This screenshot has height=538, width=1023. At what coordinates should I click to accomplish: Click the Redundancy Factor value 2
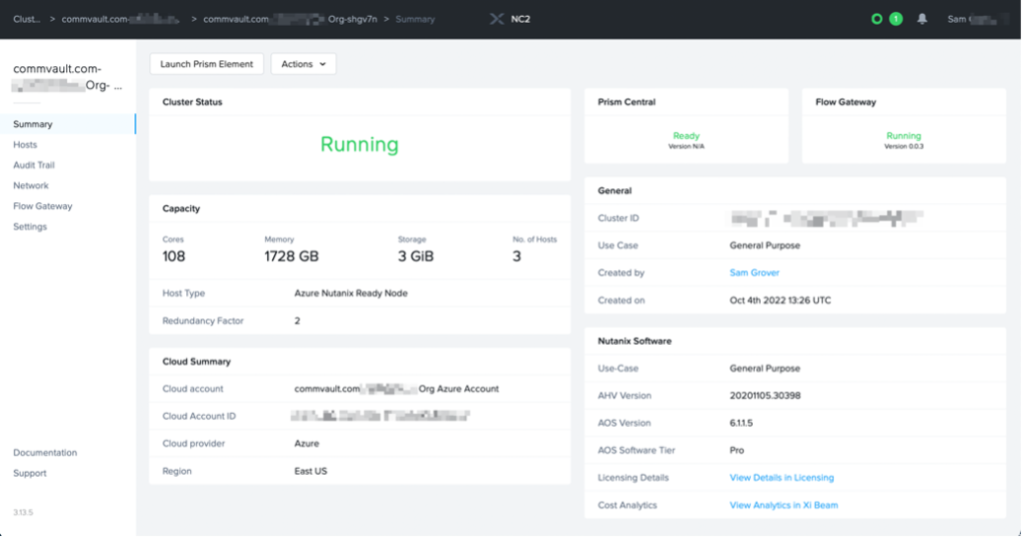point(297,321)
